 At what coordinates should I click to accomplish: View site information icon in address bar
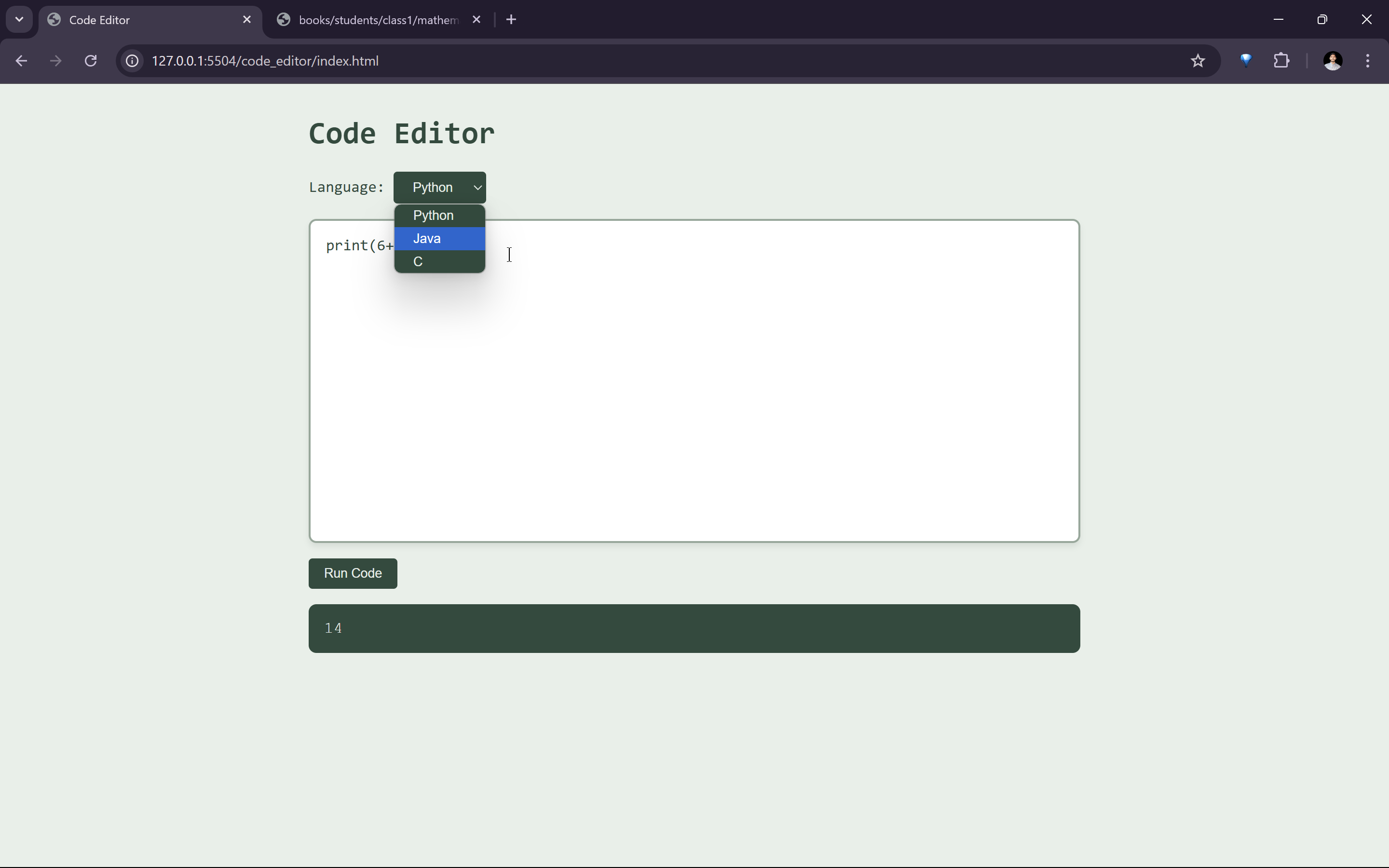point(133,61)
